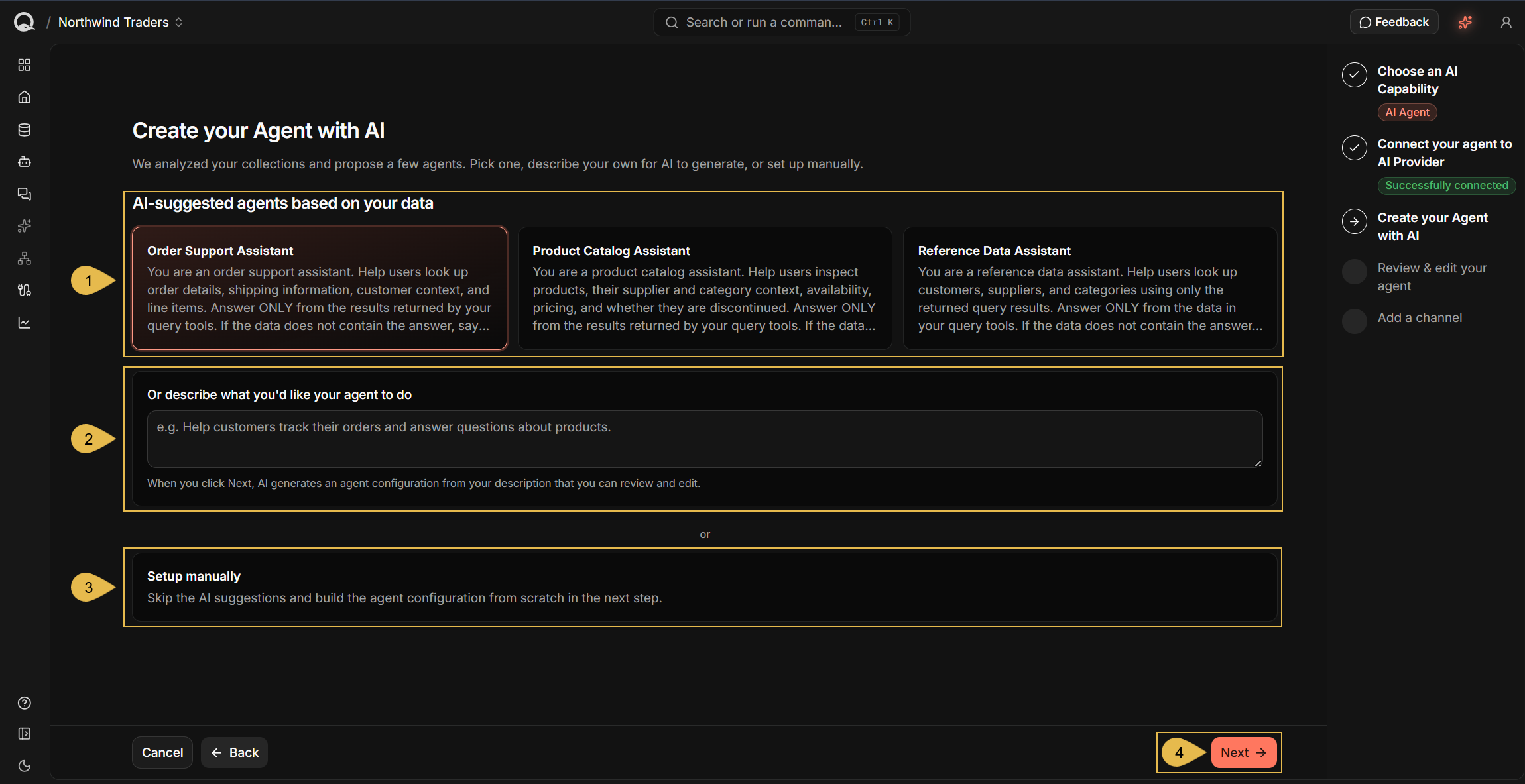Open the branch/integrations icon in sidebar
The height and width of the screenshot is (784, 1525).
[25, 290]
